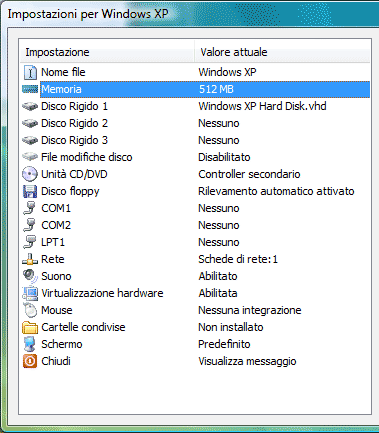Click the 512 MB memory value

pyautogui.click(x=216, y=89)
